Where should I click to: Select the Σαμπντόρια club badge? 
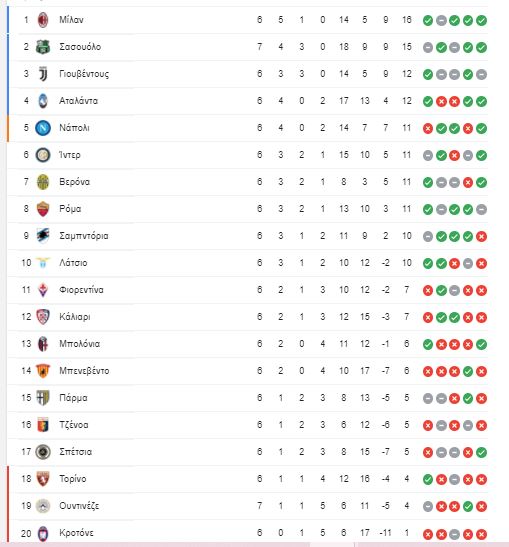pos(43,236)
